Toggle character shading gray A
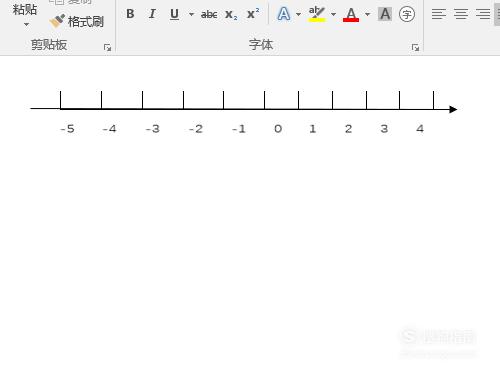Screen dimensions: 500x383 pos(385,14)
